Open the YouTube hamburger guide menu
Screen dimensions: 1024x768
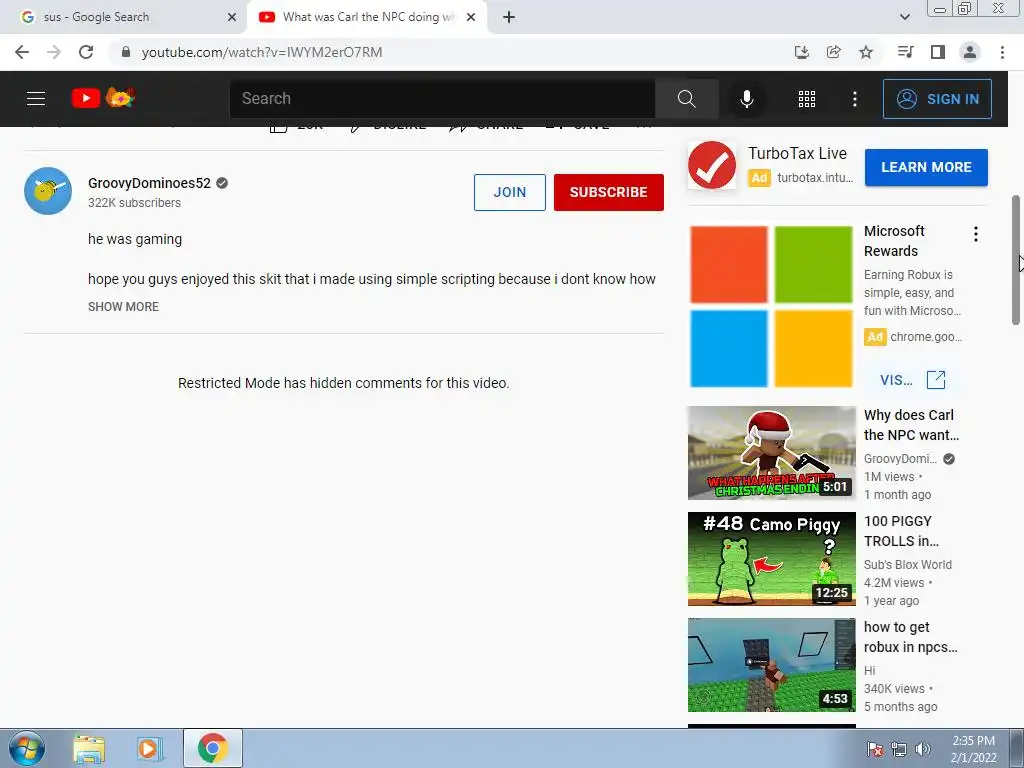[x=36, y=99]
